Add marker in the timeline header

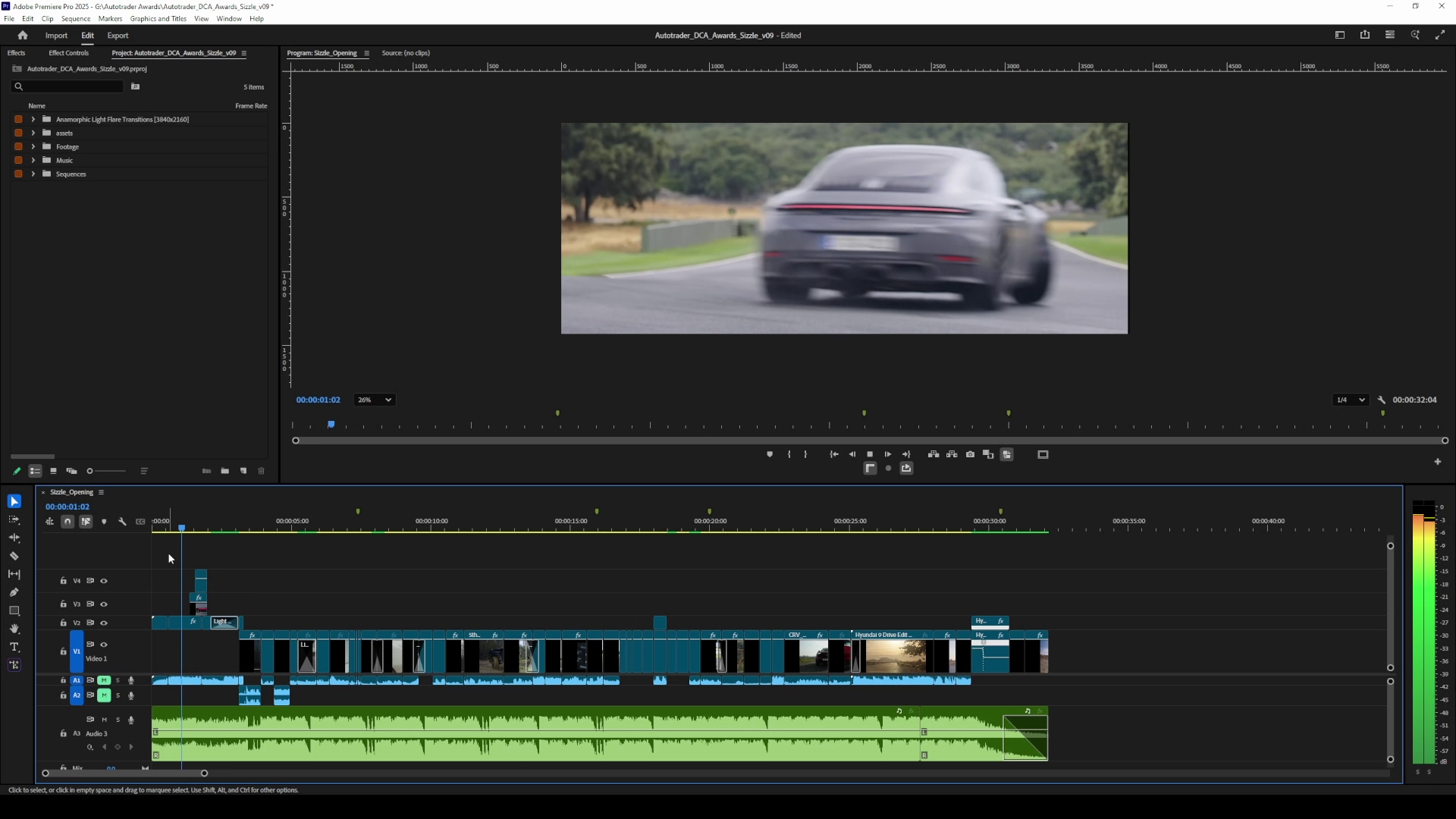pyautogui.click(x=104, y=522)
